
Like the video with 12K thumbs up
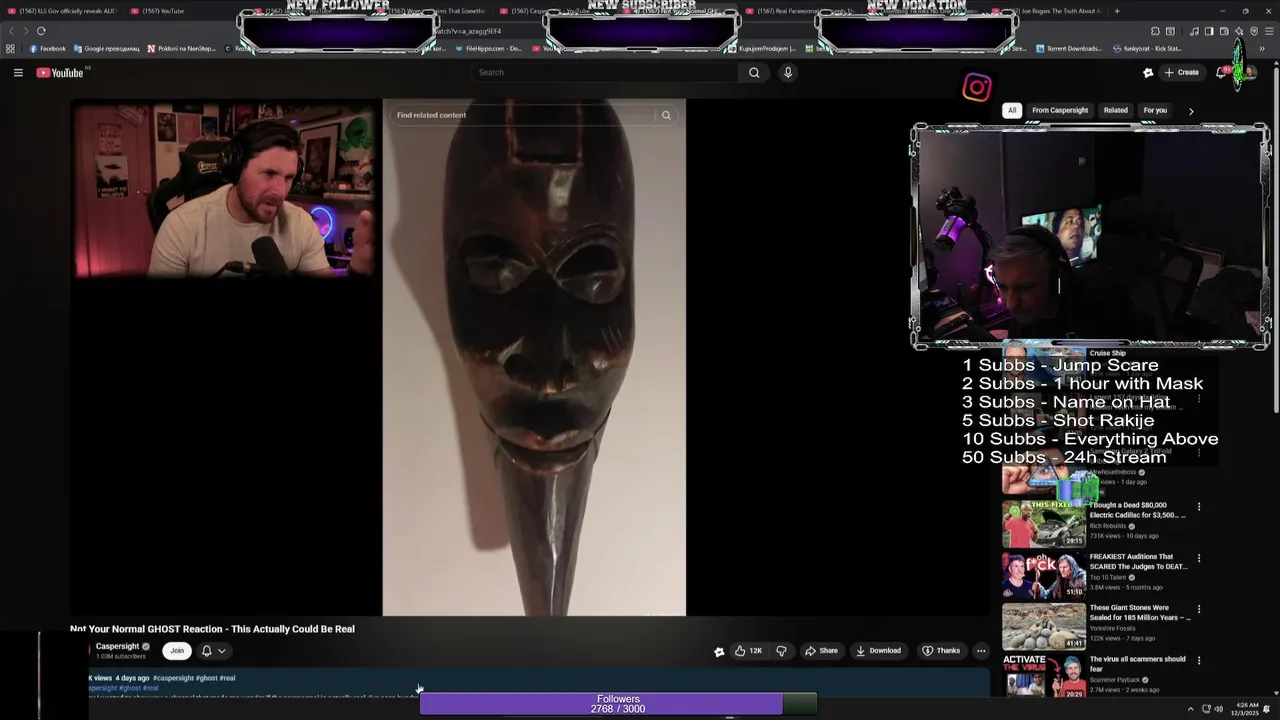pos(748,651)
